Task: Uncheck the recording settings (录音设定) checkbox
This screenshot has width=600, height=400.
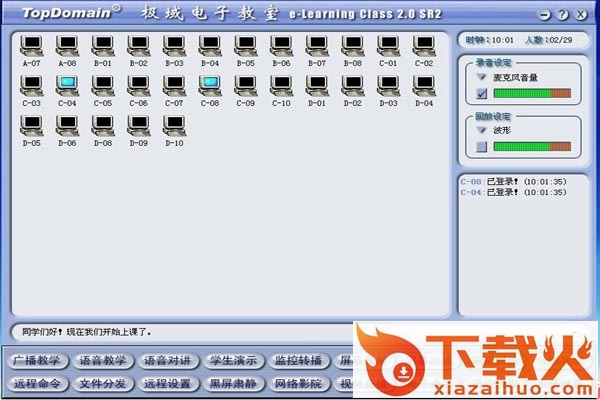Action: [x=482, y=94]
